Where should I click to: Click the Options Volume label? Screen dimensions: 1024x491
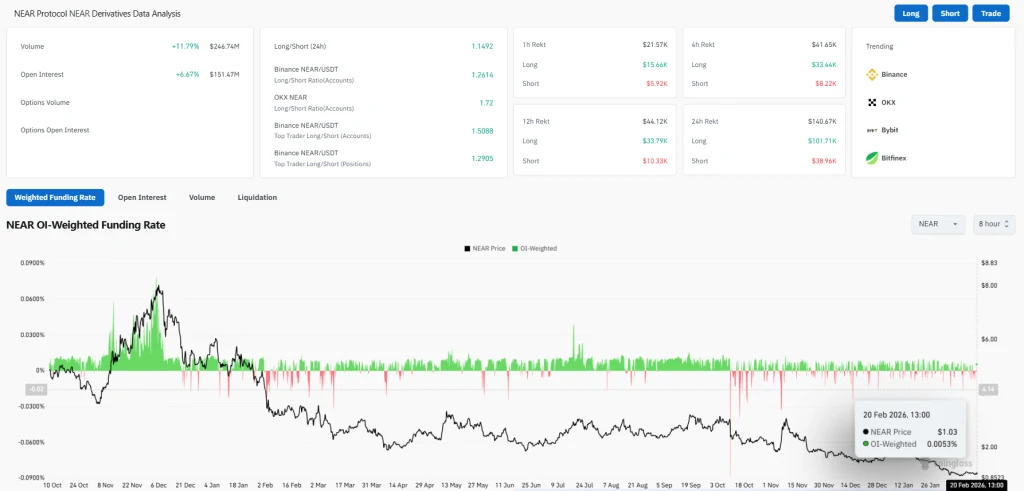click(x=45, y=103)
